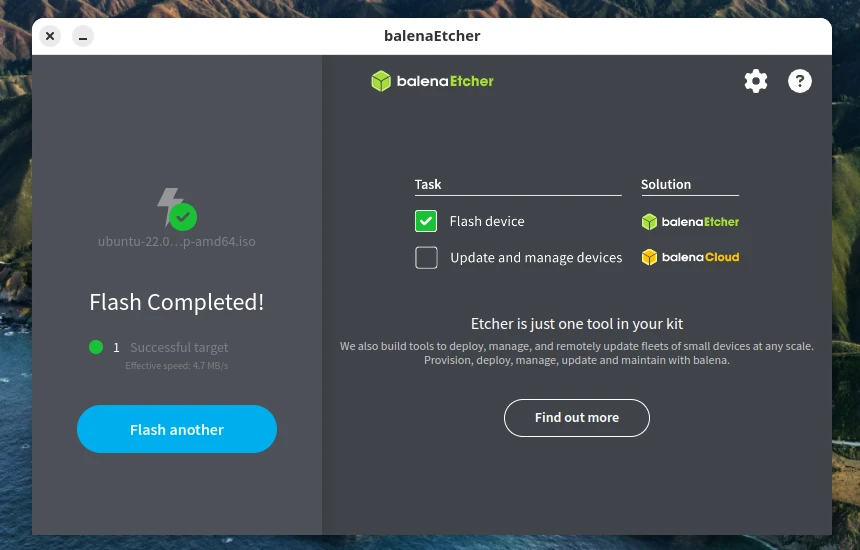The height and width of the screenshot is (550, 860).
Task: Click the Successful target label
Action: tap(179, 348)
